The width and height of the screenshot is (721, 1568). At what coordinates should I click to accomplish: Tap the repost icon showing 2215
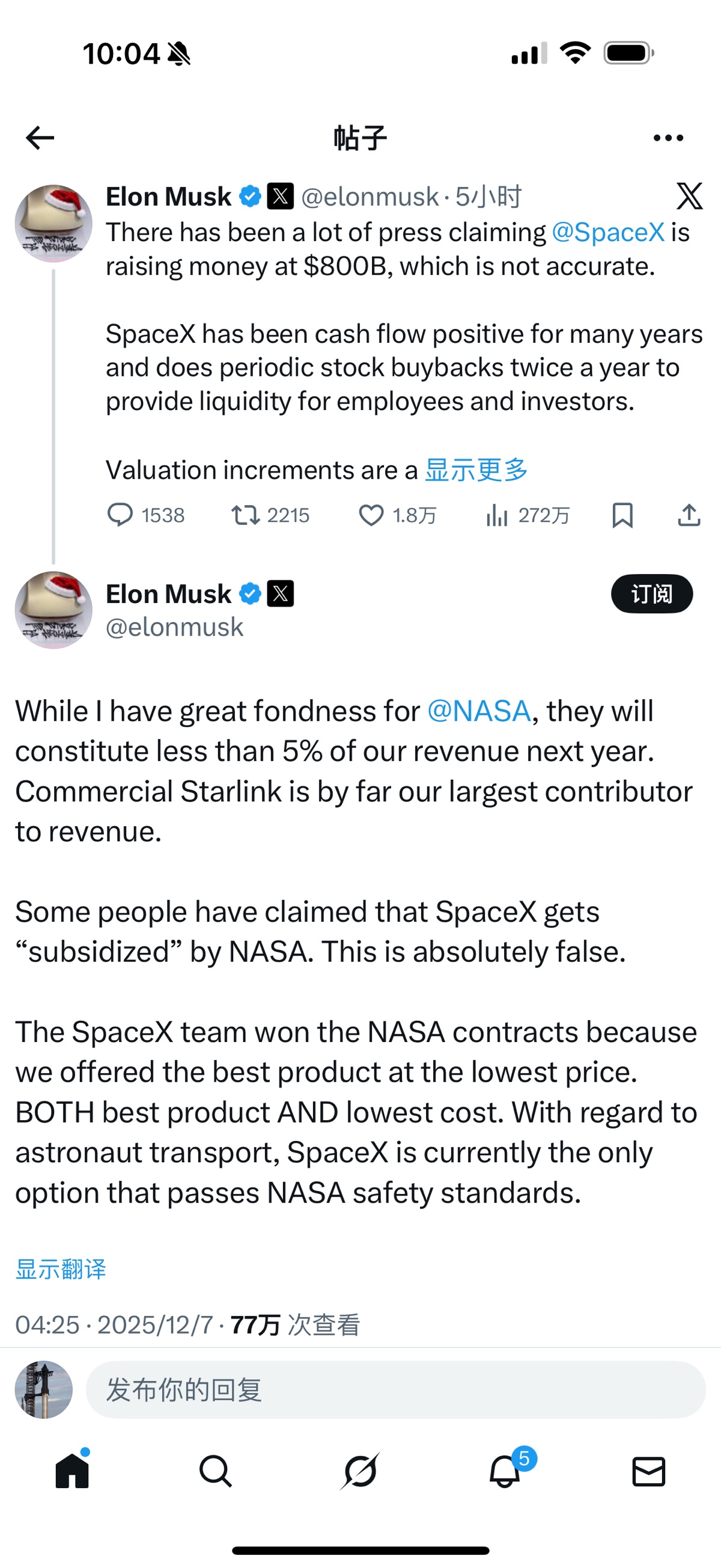(x=245, y=515)
